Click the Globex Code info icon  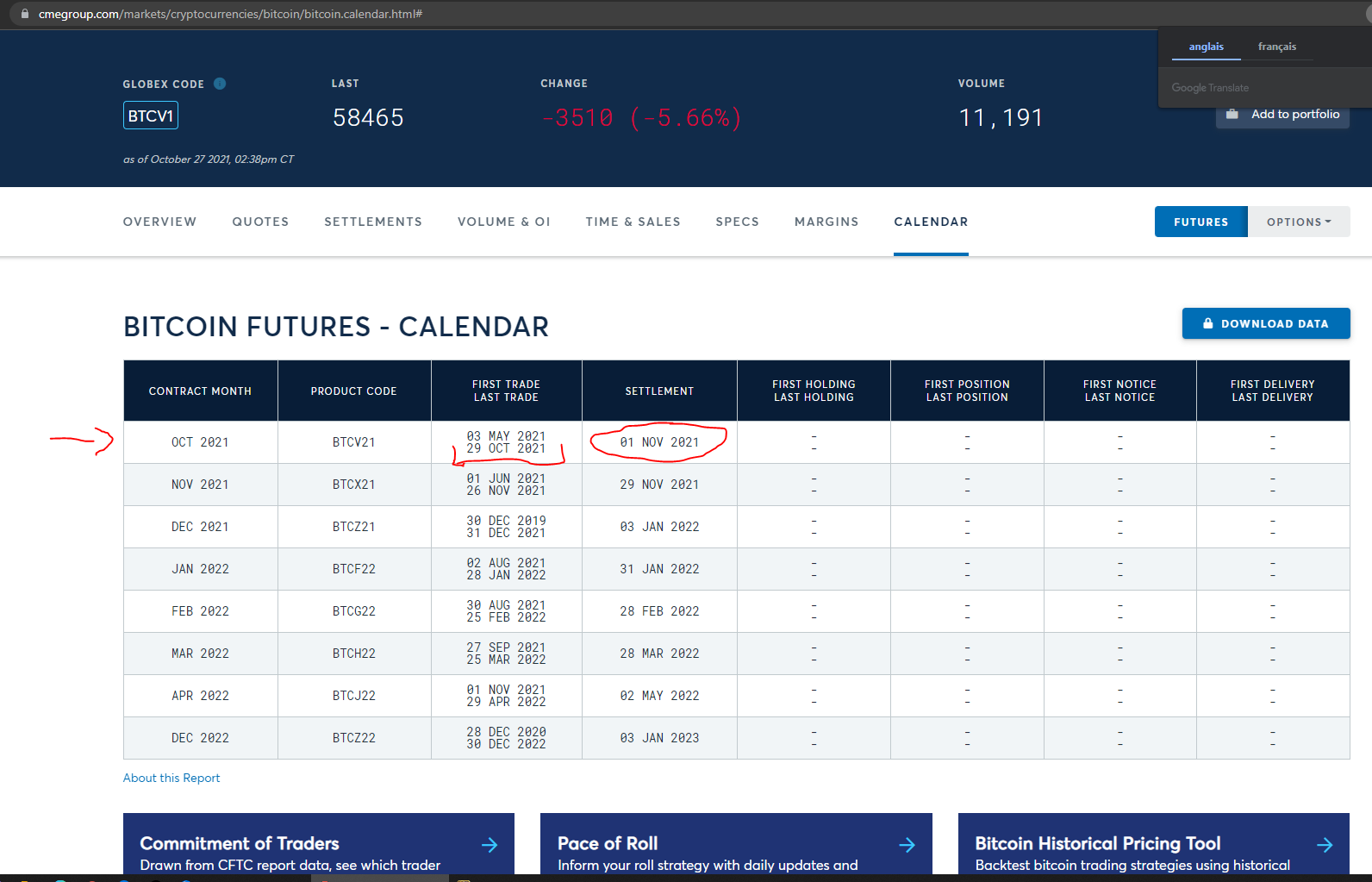coord(220,84)
